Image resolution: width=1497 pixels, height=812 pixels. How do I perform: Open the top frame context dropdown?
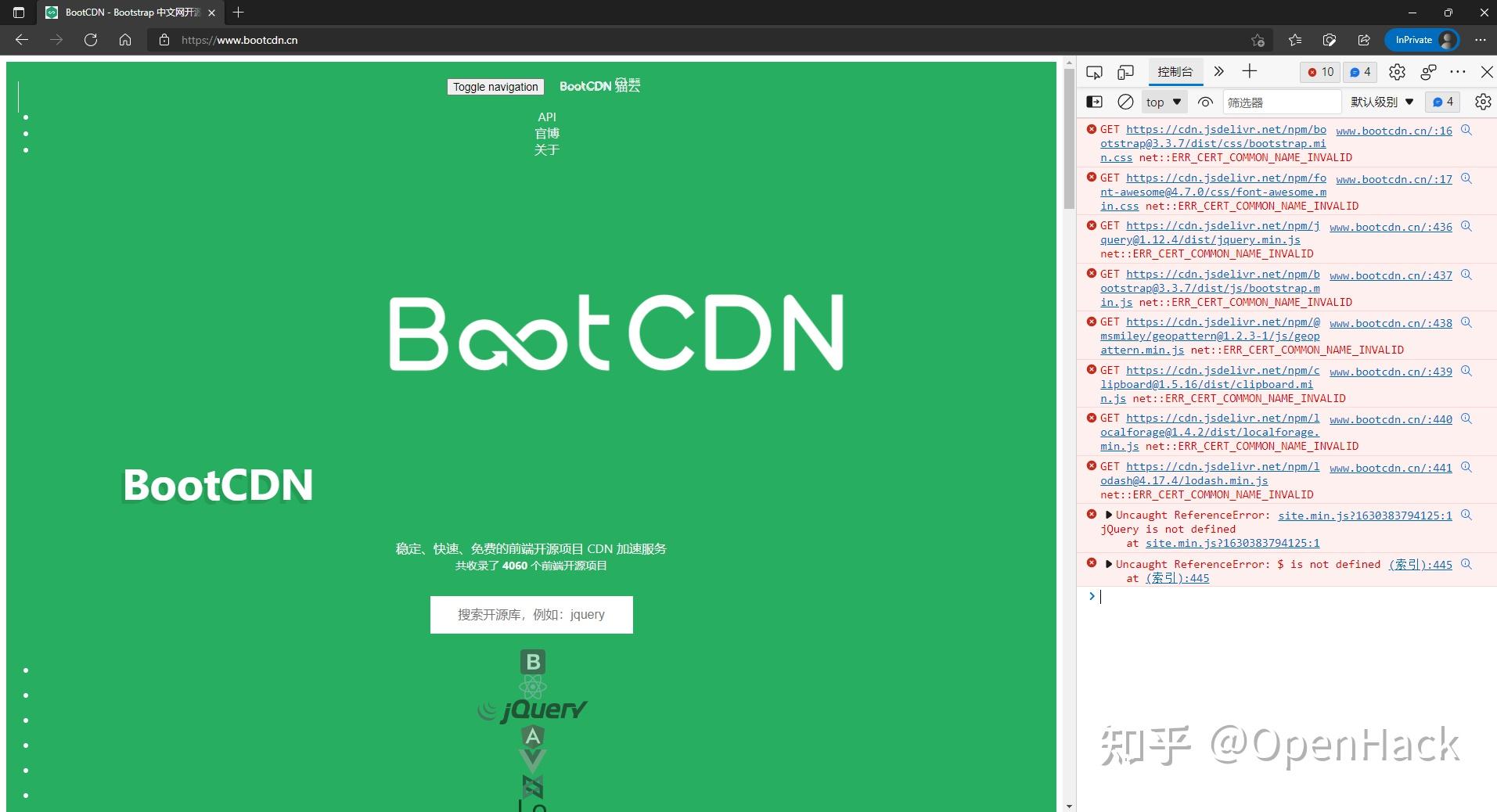tap(1163, 102)
